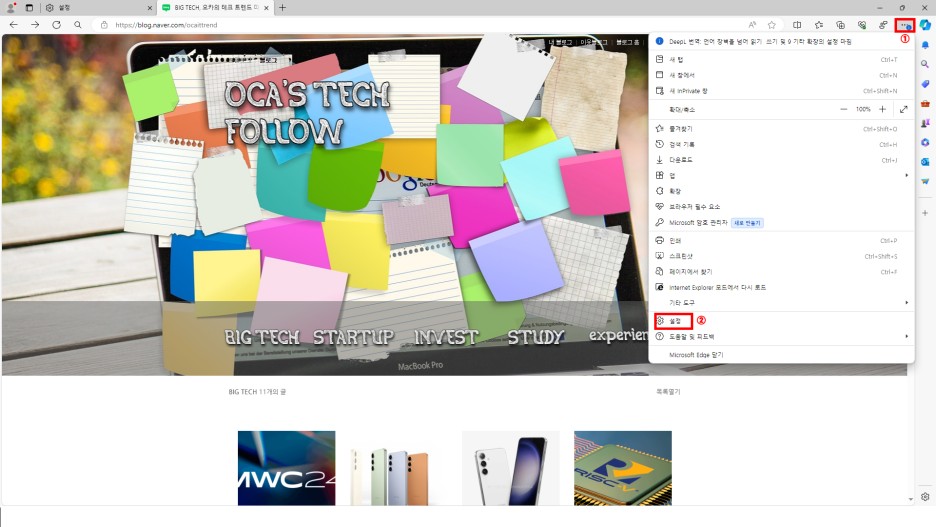Choose 인쇄 (Print) in the menu
The width and height of the screenshot is (936, 527).
point(781,241)
